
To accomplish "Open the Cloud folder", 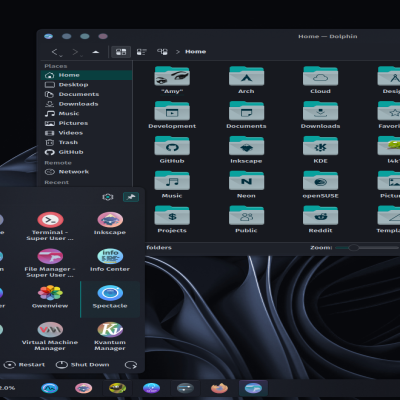I will (320, 80).
